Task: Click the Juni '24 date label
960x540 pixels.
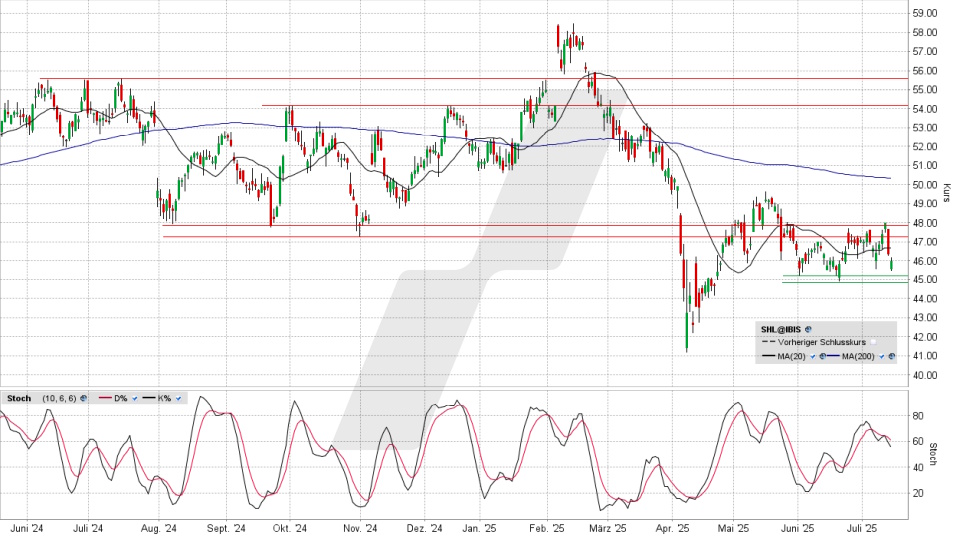Action: pos(28,528)
